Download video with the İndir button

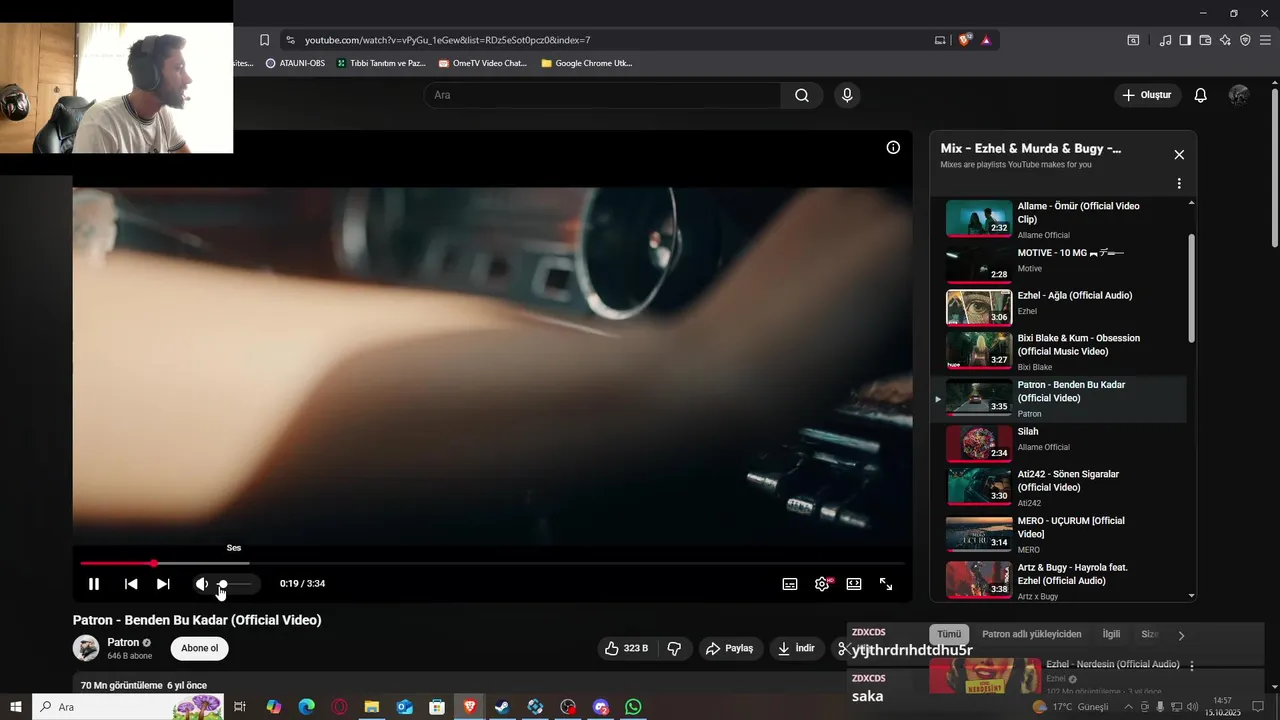(x=796, y=648)
